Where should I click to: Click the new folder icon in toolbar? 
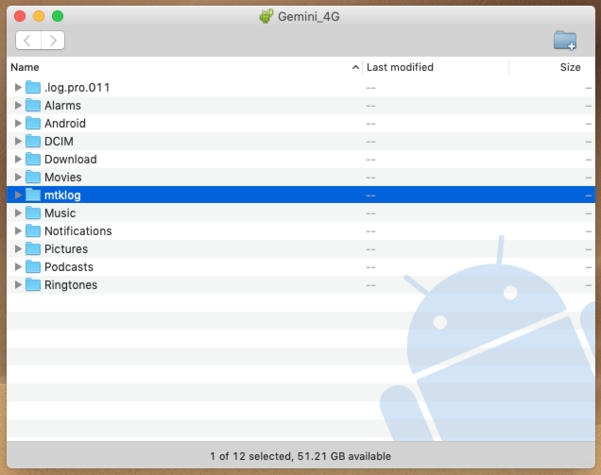pyautogui.click(x=565, y=40)
